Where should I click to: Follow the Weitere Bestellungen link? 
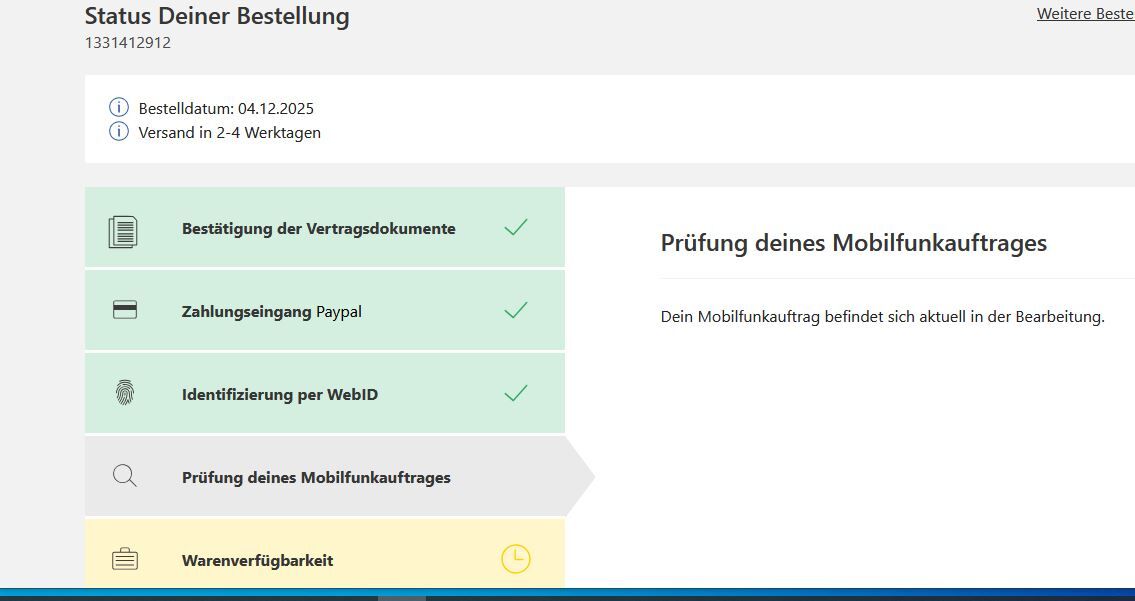click(x=1085, y=14)
